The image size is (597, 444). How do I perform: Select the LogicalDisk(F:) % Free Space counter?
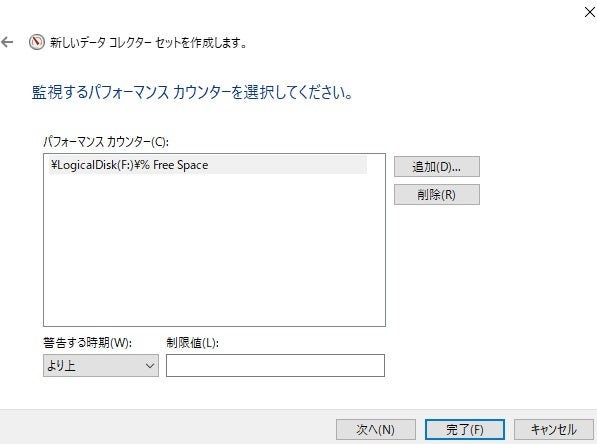point(208,165)
